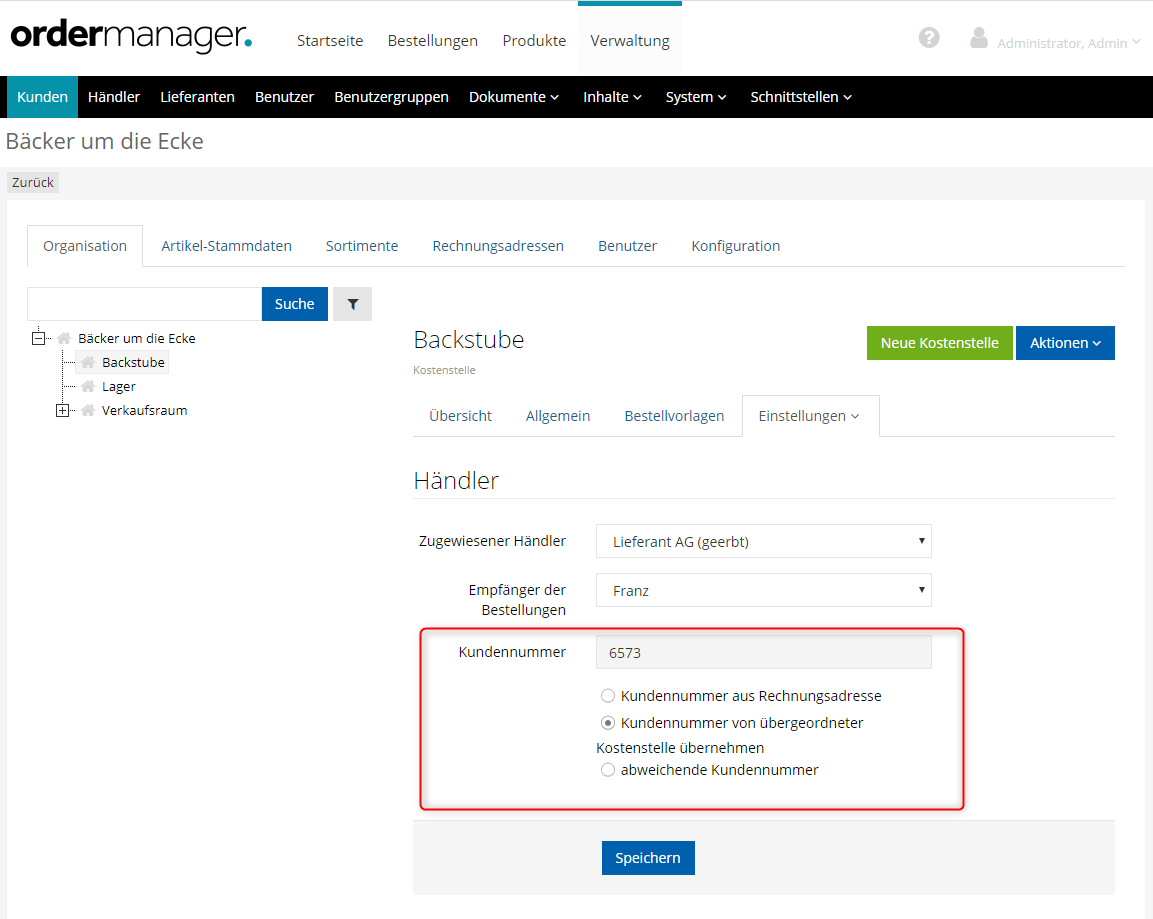Screen dimensions: 1153x919
Task: Switch to Rechnungsadressen tab
Action: click(498, 246)
